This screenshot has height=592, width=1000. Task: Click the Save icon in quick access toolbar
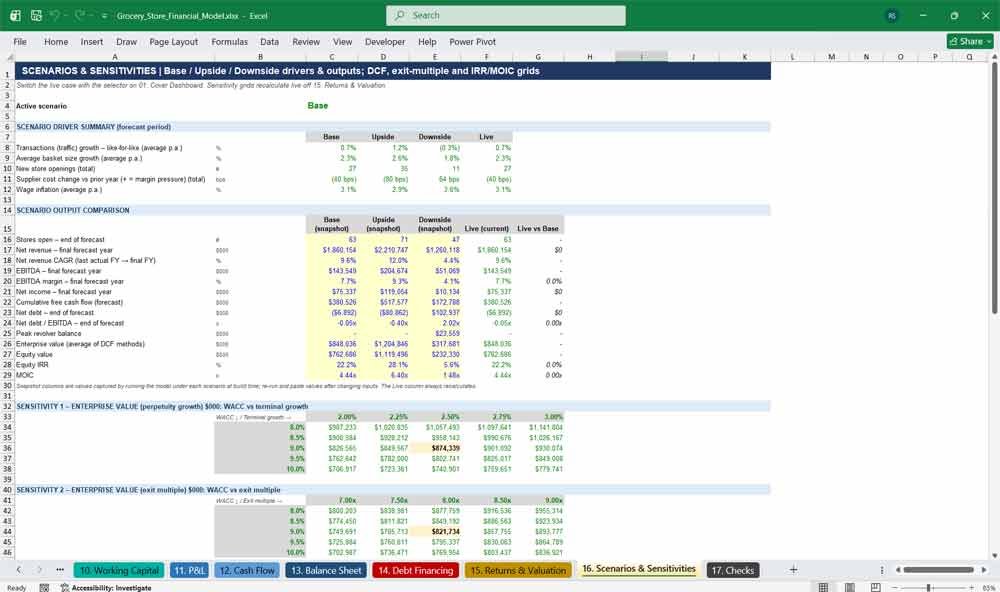pos(36,15)
